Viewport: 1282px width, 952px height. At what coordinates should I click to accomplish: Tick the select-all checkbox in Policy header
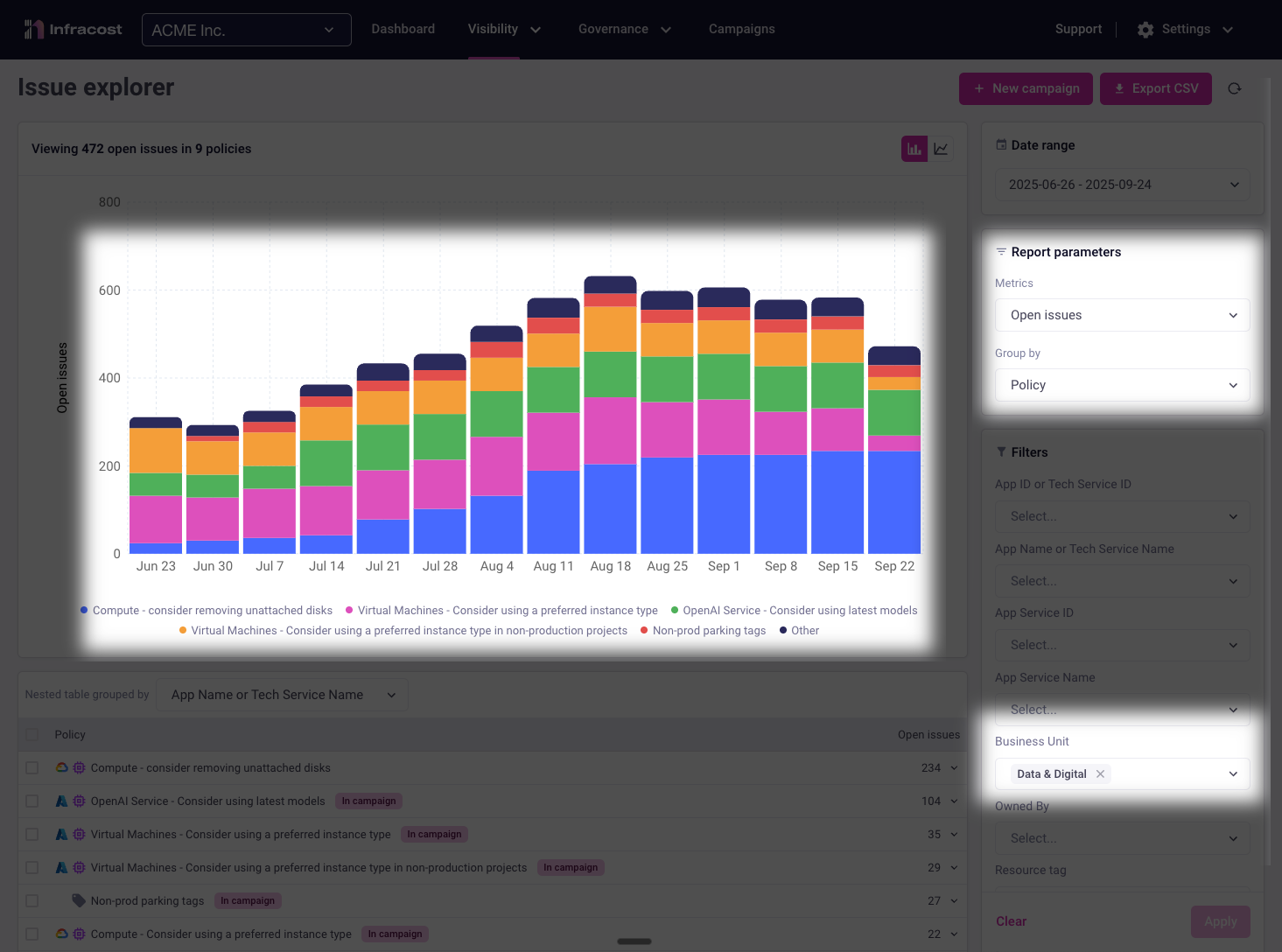[x=32, y=735]
